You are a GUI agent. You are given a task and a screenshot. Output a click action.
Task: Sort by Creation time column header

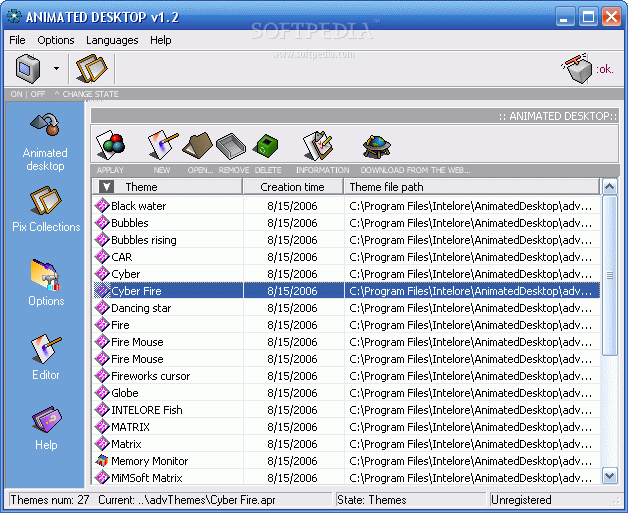click(293, 187)
